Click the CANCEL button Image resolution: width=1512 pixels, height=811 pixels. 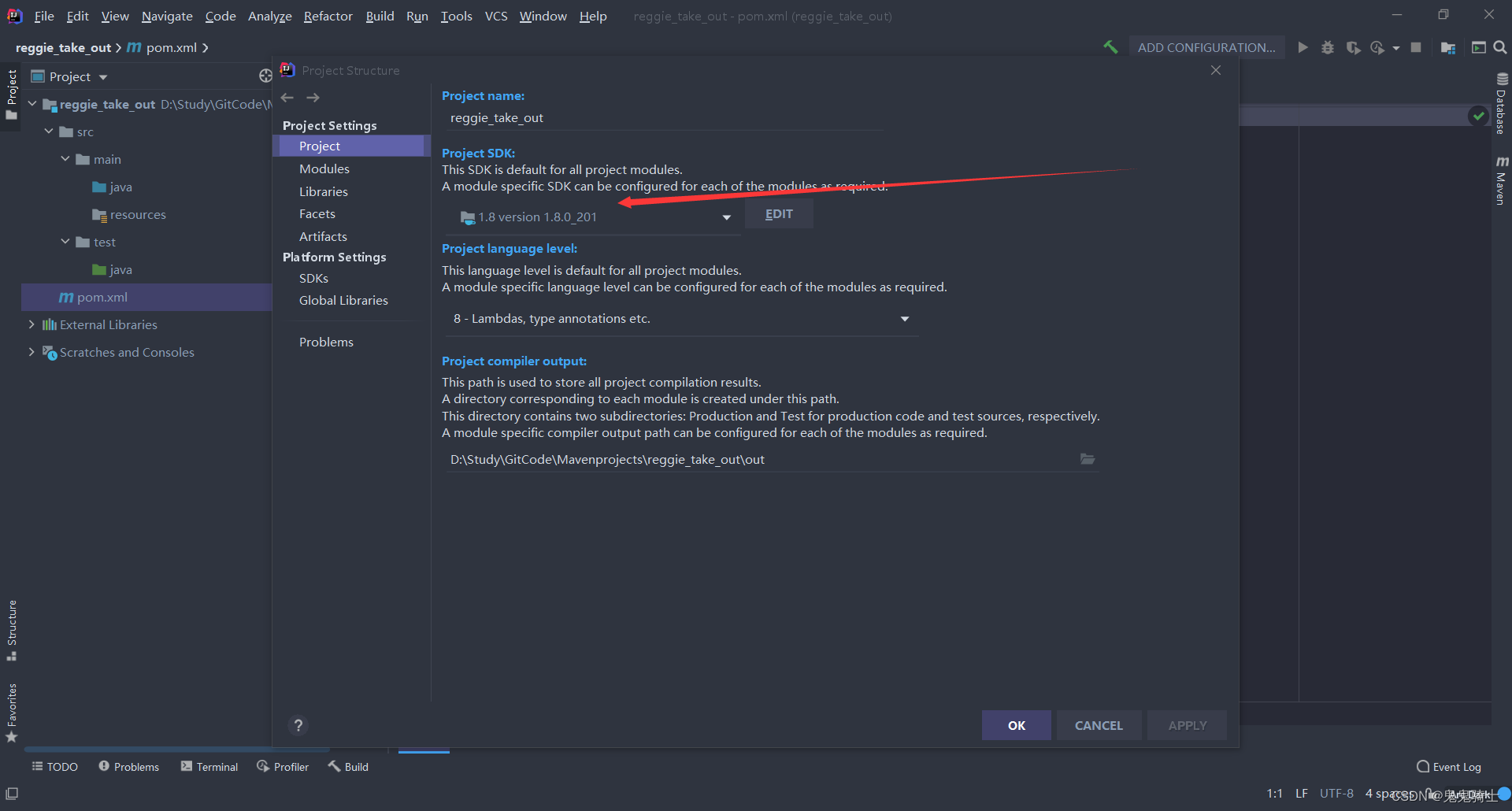(1099, 725)
